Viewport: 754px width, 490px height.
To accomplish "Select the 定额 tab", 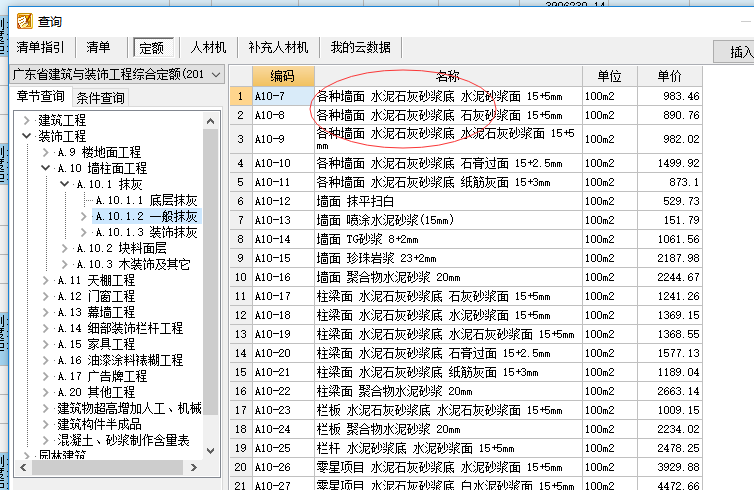I will pos(152,48).
